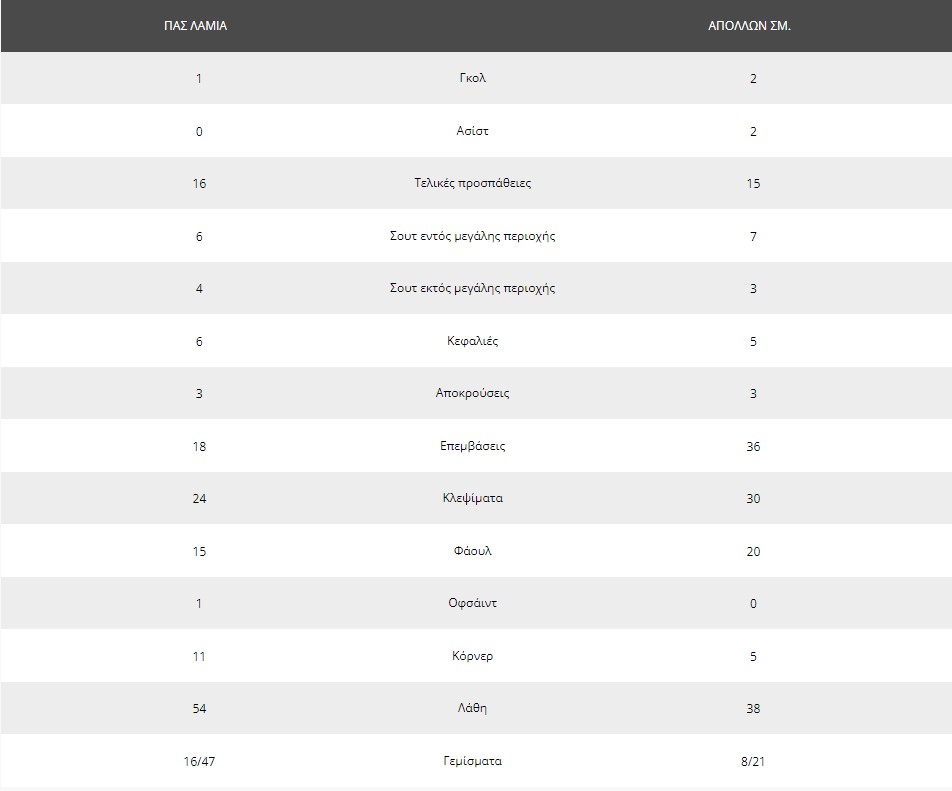The image size is (952, 791).
Task: Click the Κόρνερ stat label
Action: 472,656
